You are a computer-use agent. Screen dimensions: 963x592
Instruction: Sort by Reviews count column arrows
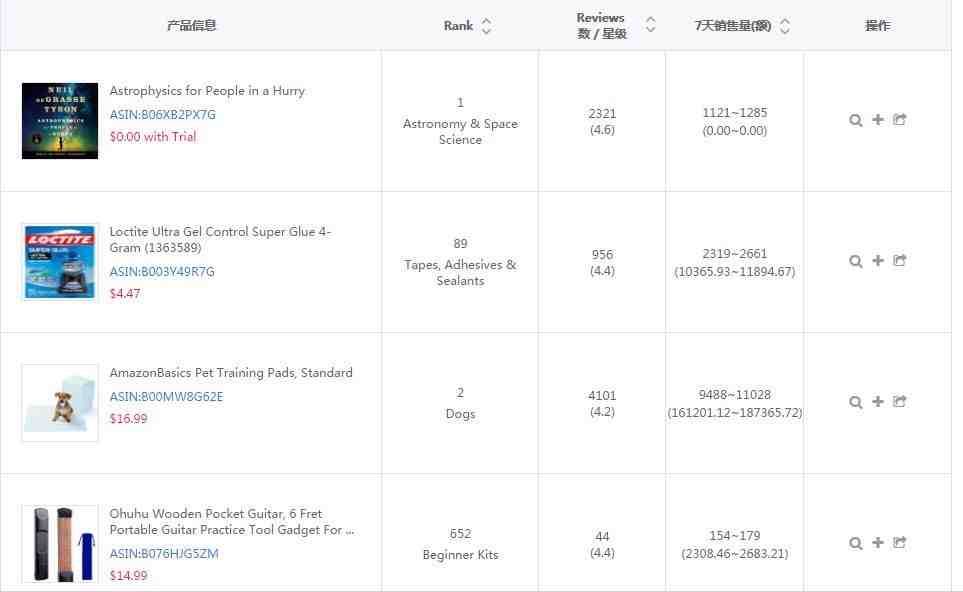[x=650, y=25]
